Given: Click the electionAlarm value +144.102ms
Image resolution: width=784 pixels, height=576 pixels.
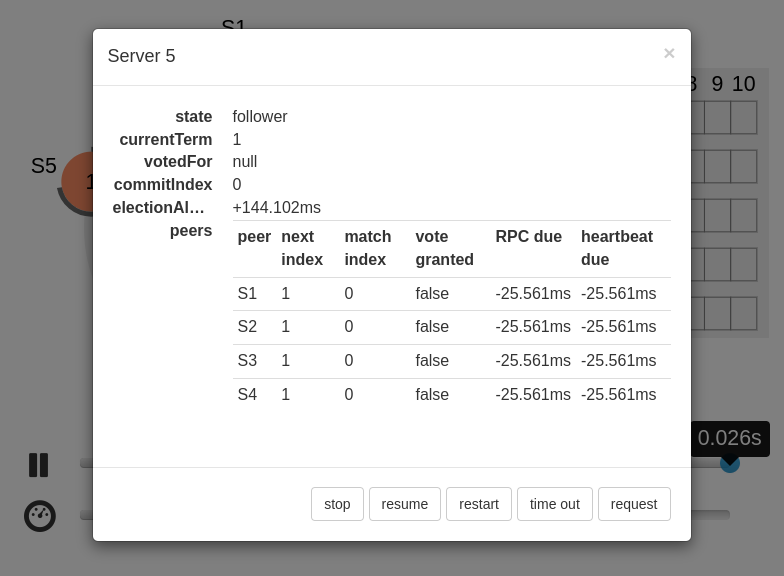Looking at the screenshot, I should coord(277,208).
